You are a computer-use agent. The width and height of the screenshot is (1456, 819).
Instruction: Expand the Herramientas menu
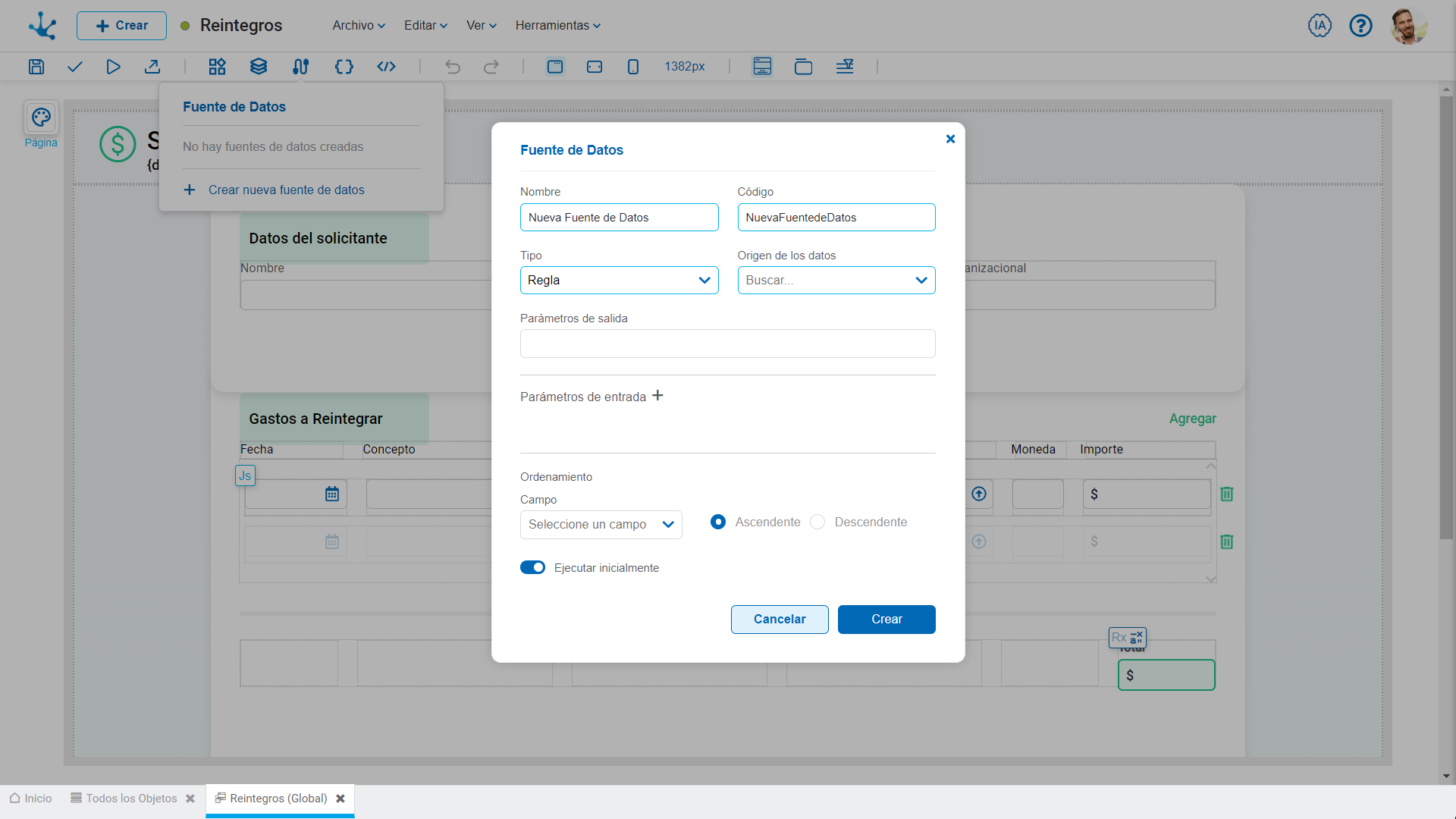(558, 26)
